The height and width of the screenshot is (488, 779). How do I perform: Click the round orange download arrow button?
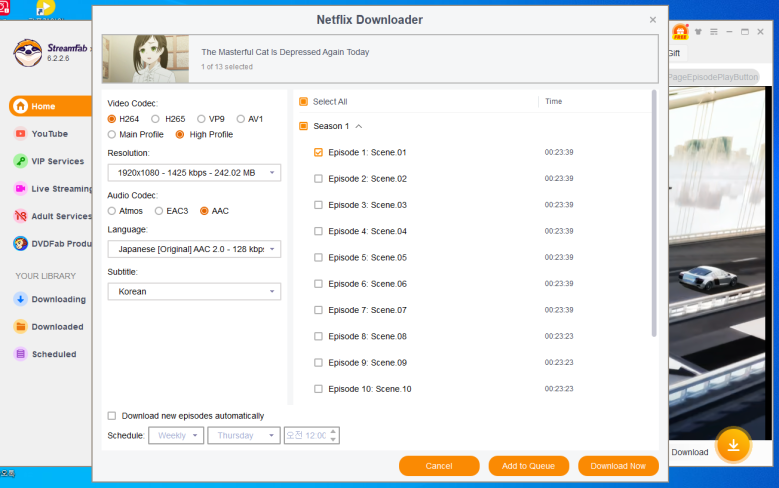[x=733, y=445]
